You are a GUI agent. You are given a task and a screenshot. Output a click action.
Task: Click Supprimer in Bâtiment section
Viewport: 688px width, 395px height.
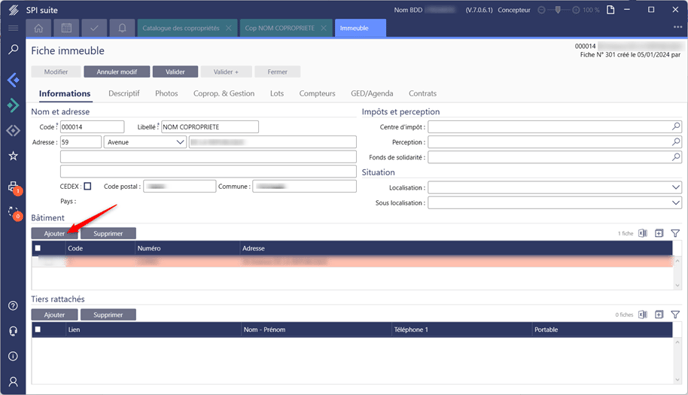click(x=108, y=233)
